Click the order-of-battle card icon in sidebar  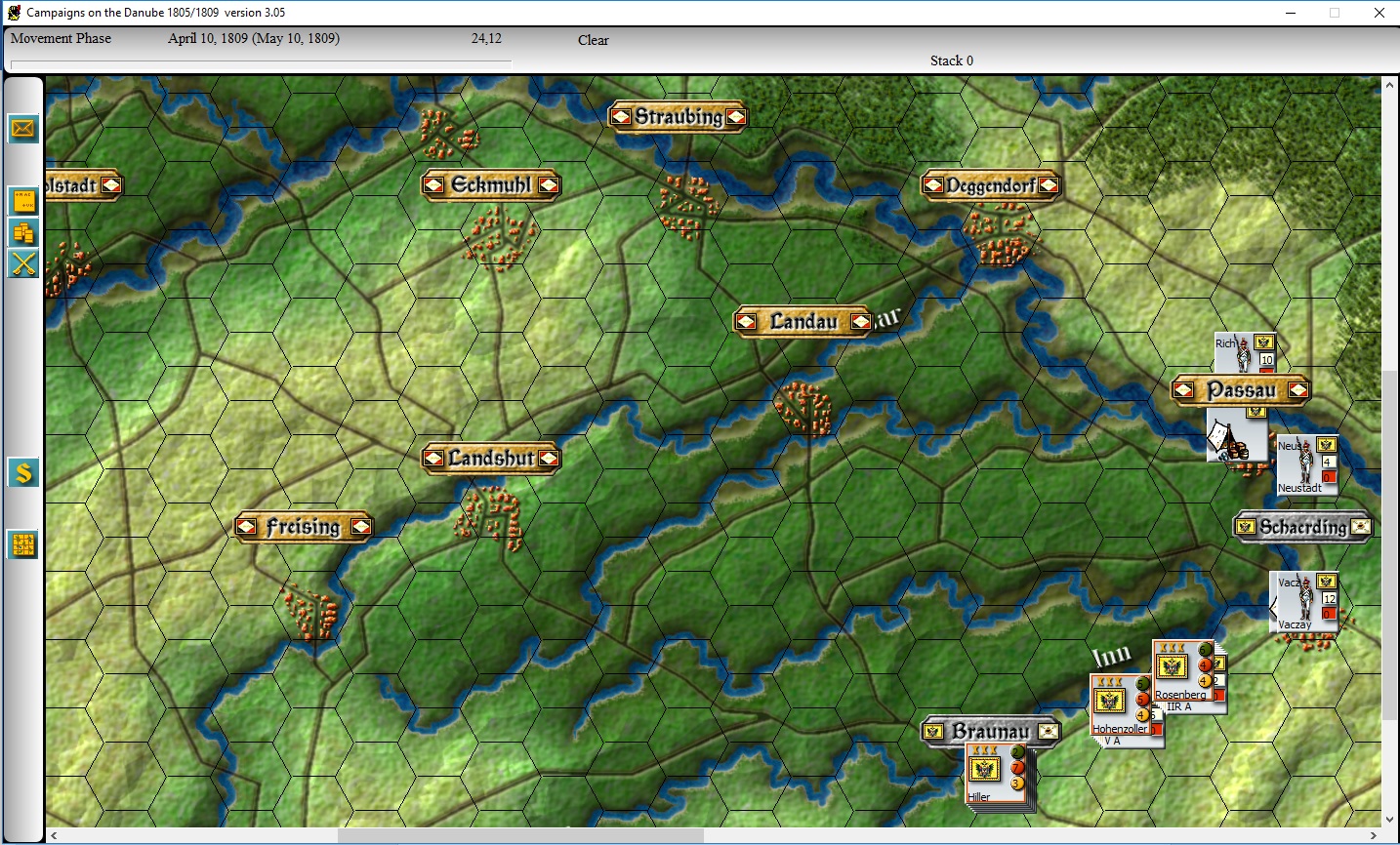(x=23, y=201)
